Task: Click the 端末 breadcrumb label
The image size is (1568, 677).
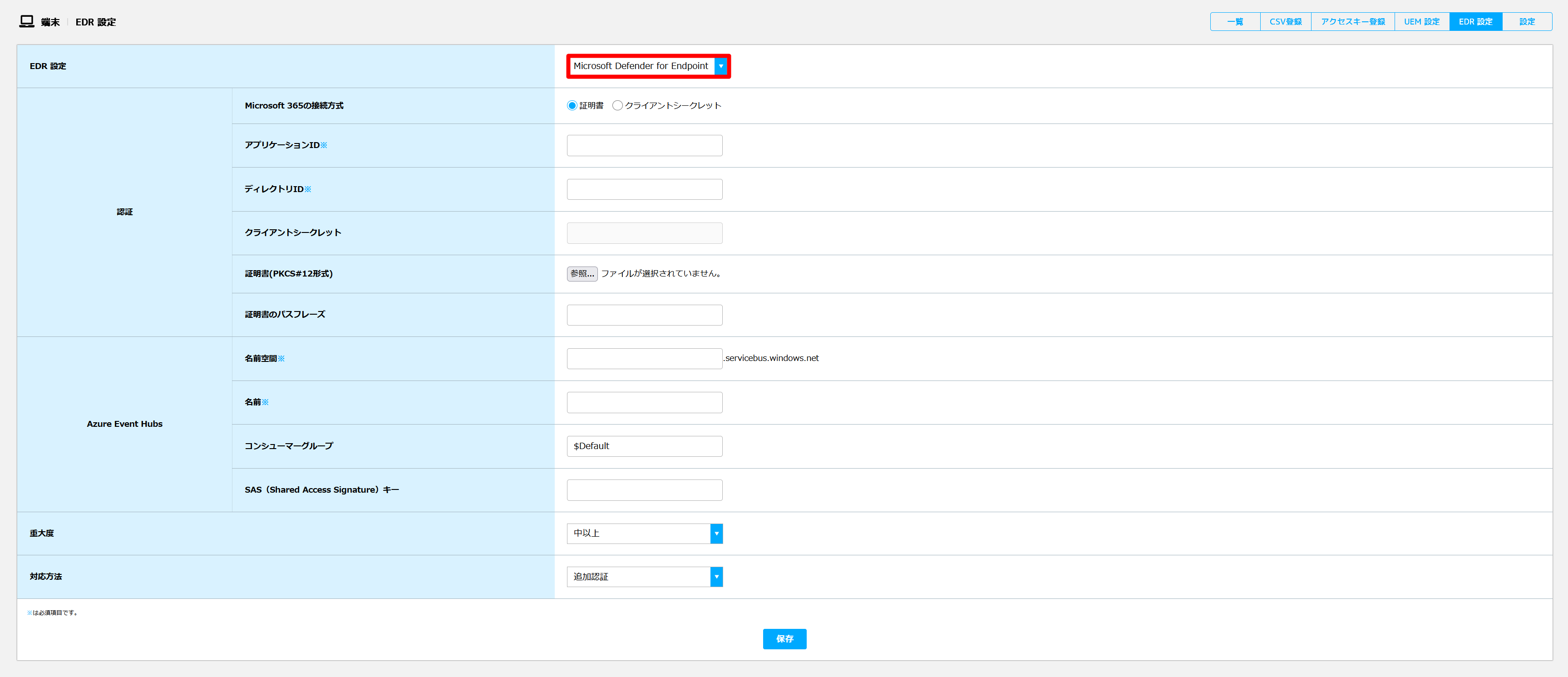Action: [50, 23]
